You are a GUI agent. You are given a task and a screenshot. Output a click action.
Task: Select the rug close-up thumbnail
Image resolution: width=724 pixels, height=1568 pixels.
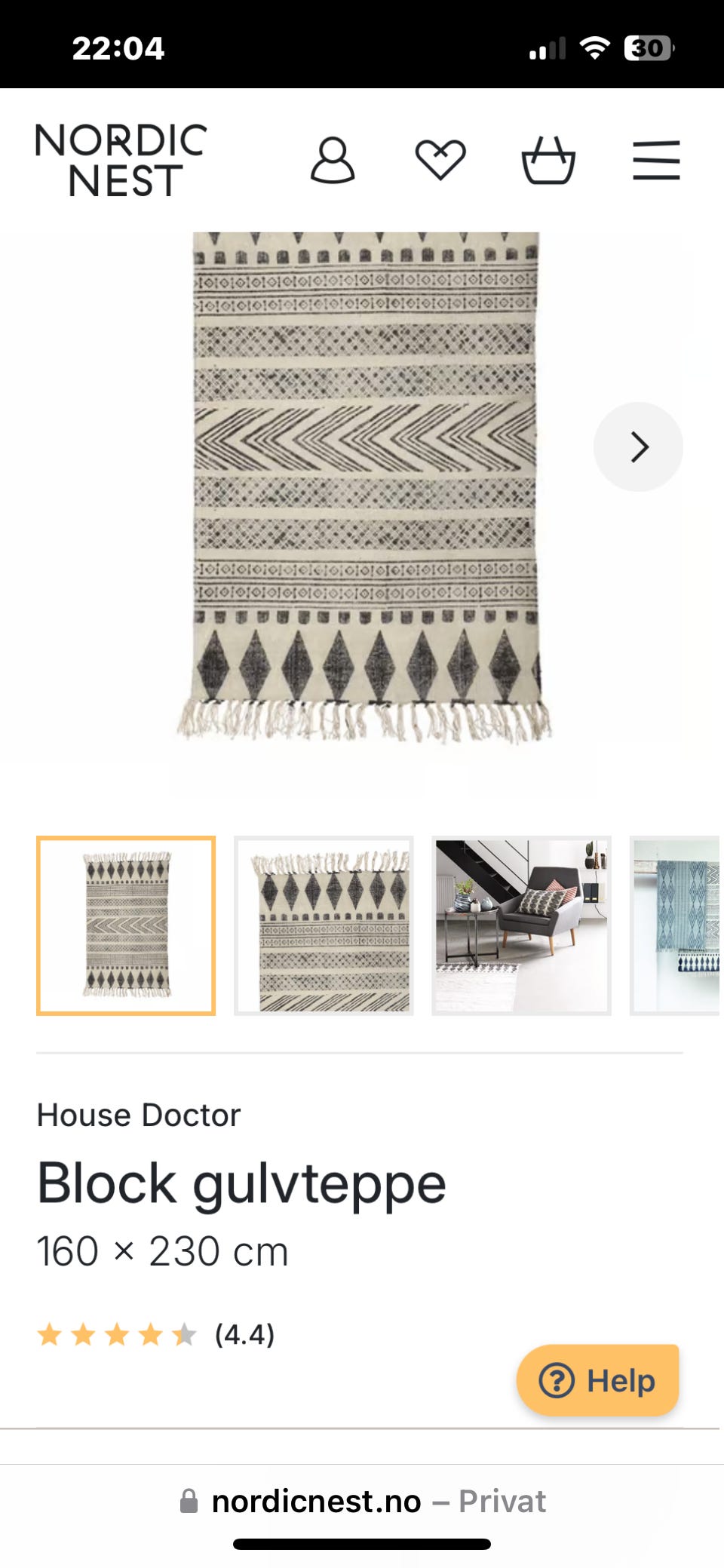[324, 925]
